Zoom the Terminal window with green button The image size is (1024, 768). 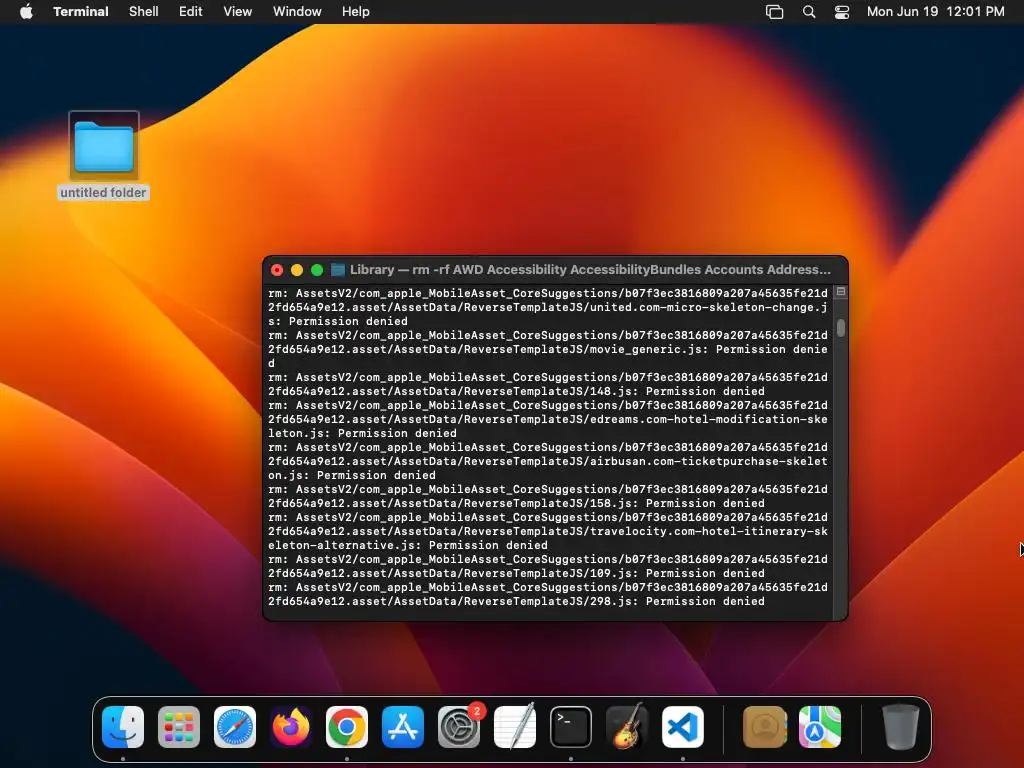pyautogui.click(x=317, y=270)
